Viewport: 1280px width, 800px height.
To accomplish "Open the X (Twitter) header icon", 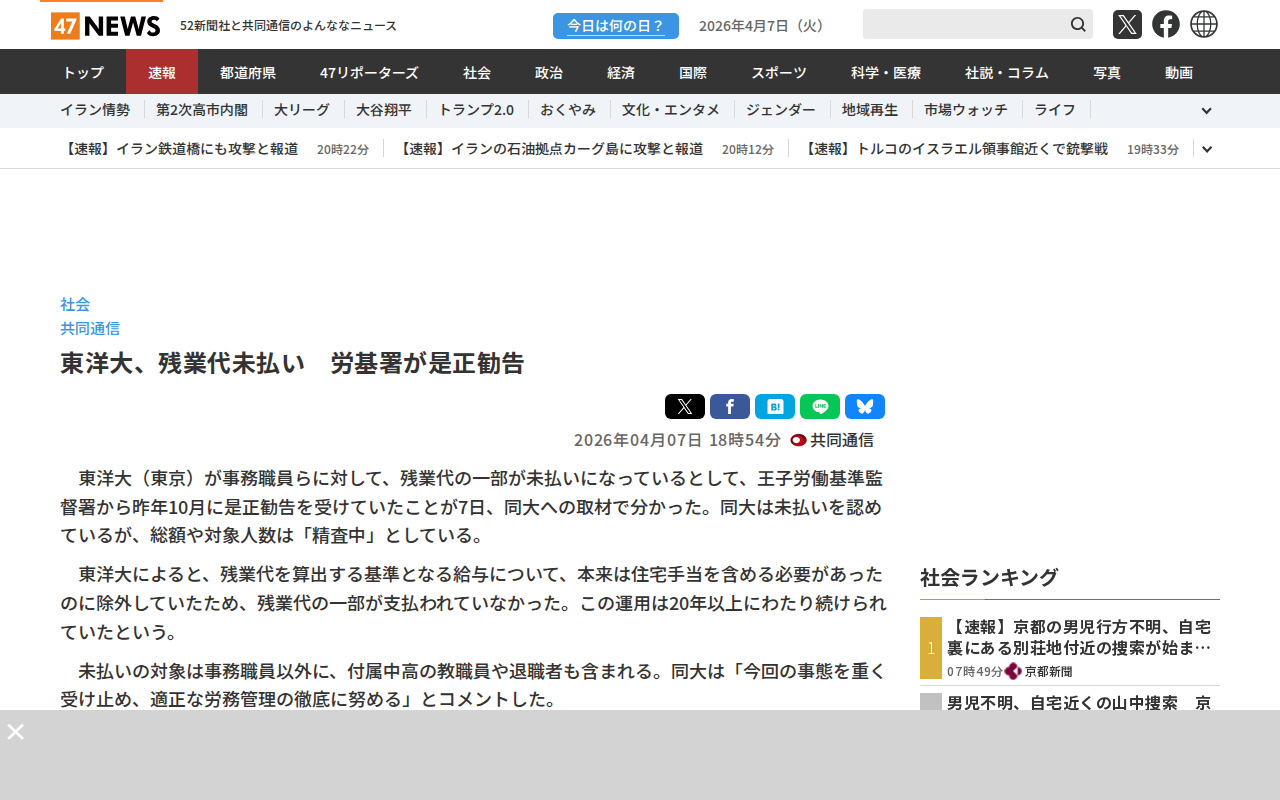I will point(1127,24).
